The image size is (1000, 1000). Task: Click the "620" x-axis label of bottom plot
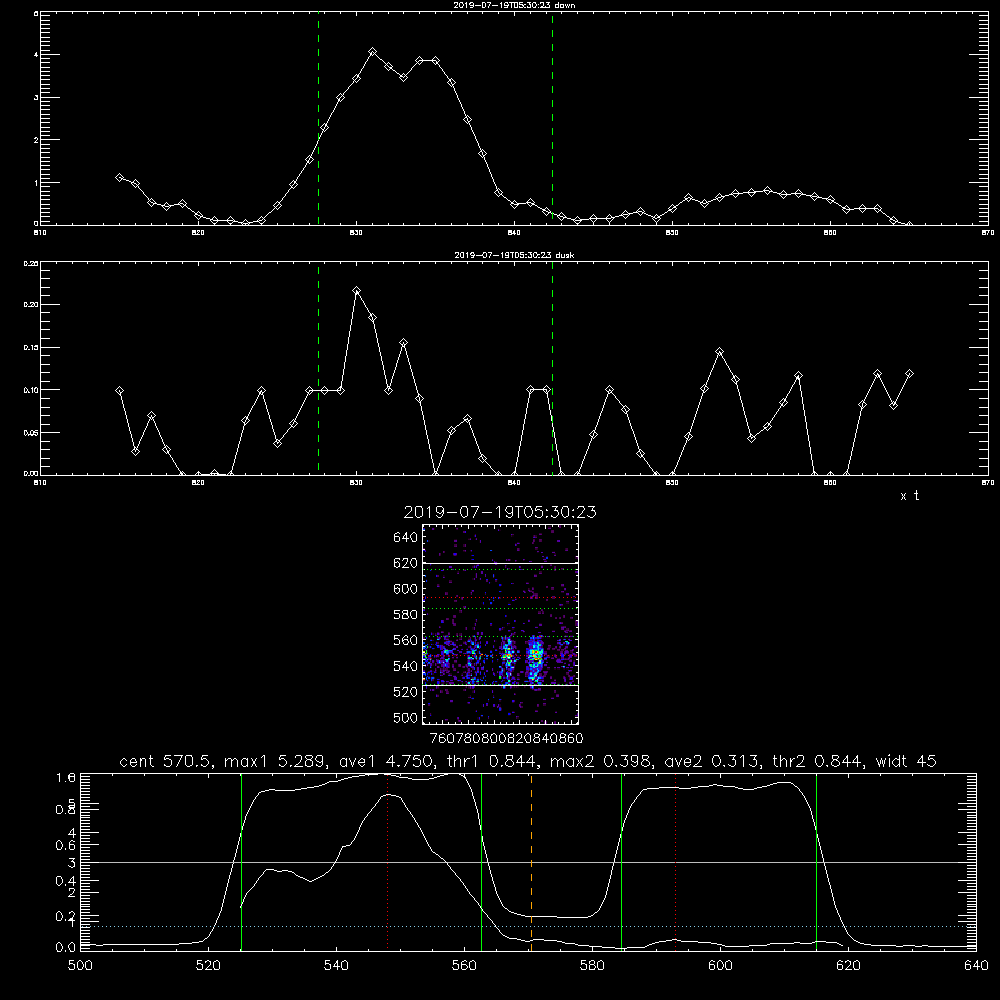848,966
